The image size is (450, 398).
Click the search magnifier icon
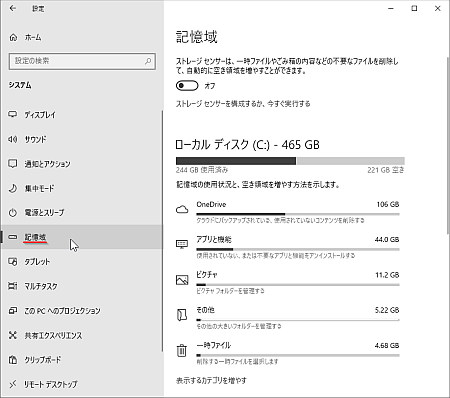(148, 61)
